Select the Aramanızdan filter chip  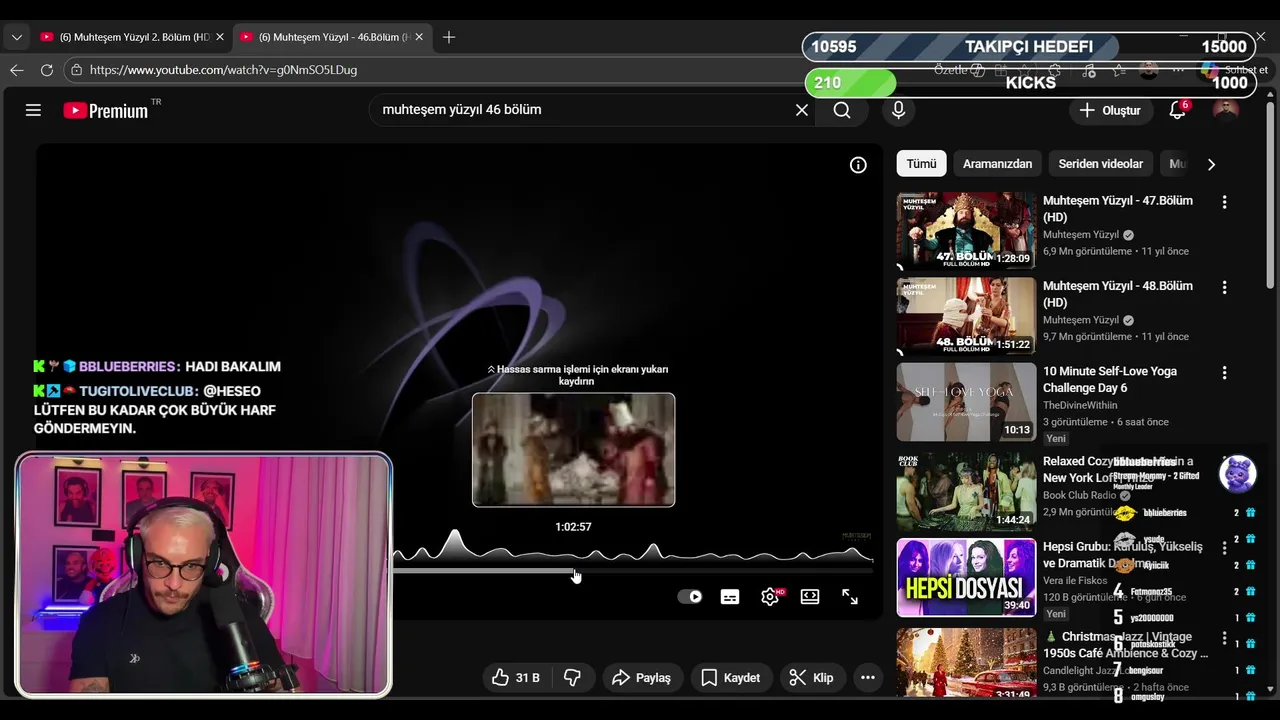997,164
